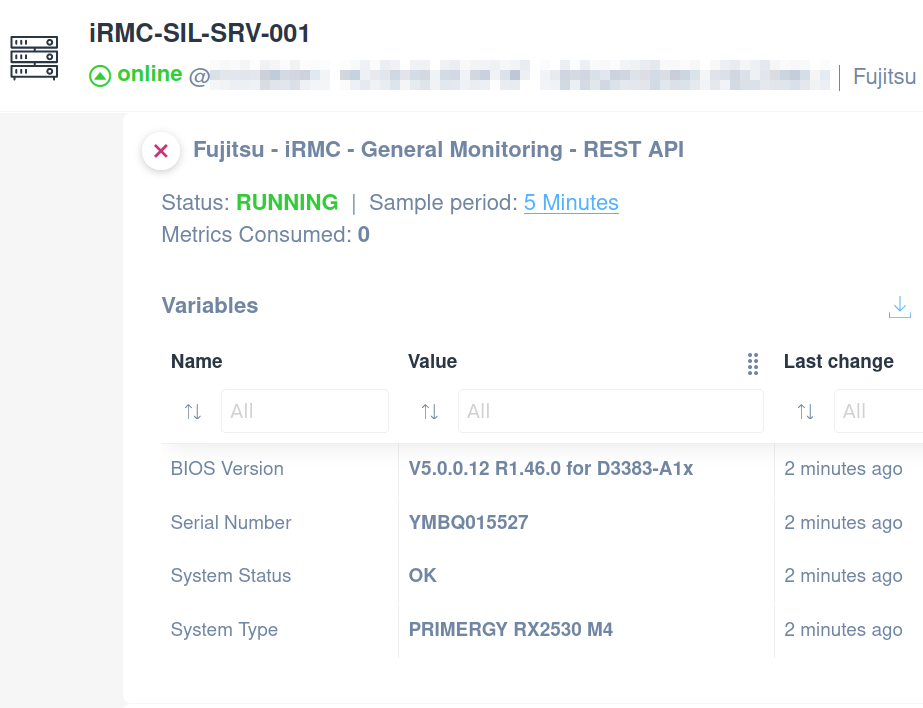The image size is (923, 708).
Task: Sort by Value column arrows
Action: coord(430,411)
